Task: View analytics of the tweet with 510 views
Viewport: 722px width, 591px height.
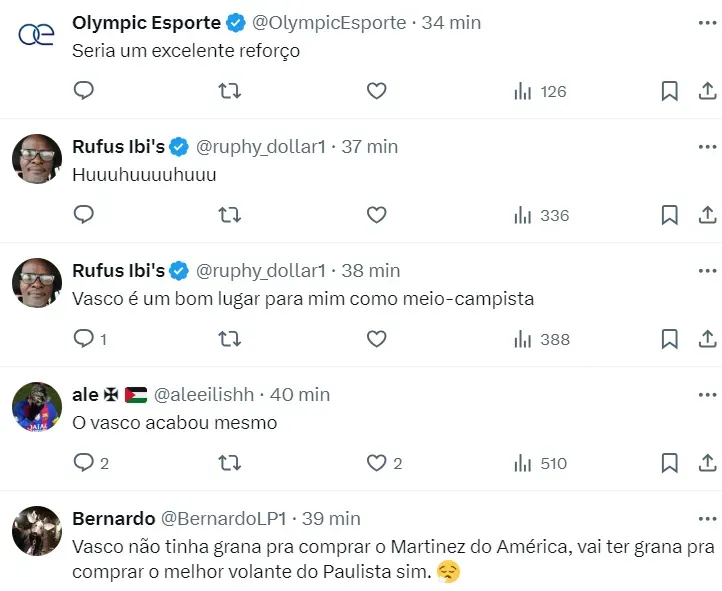Action: (541, 463)
